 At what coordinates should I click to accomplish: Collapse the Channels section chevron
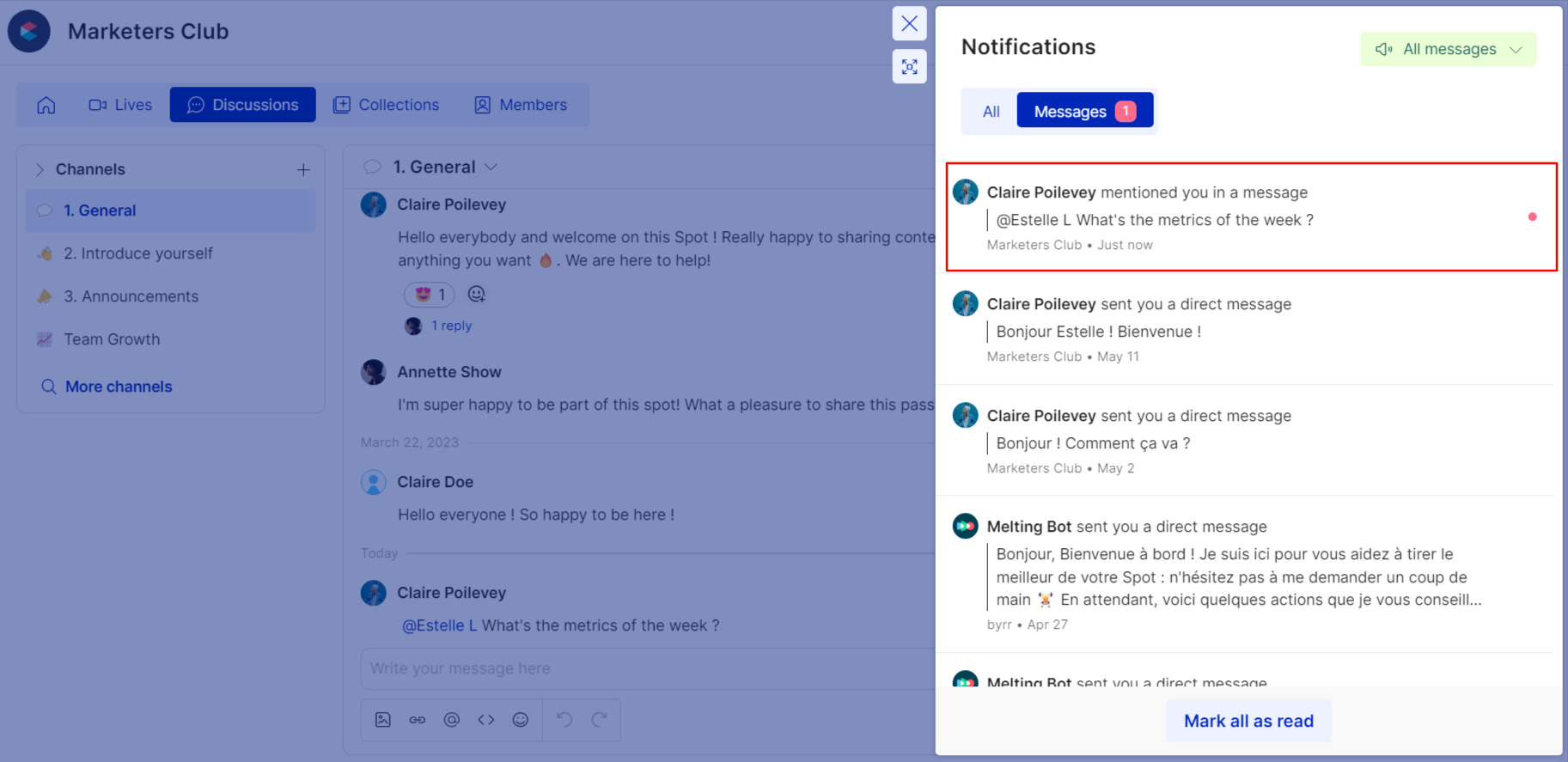(40, 170)
